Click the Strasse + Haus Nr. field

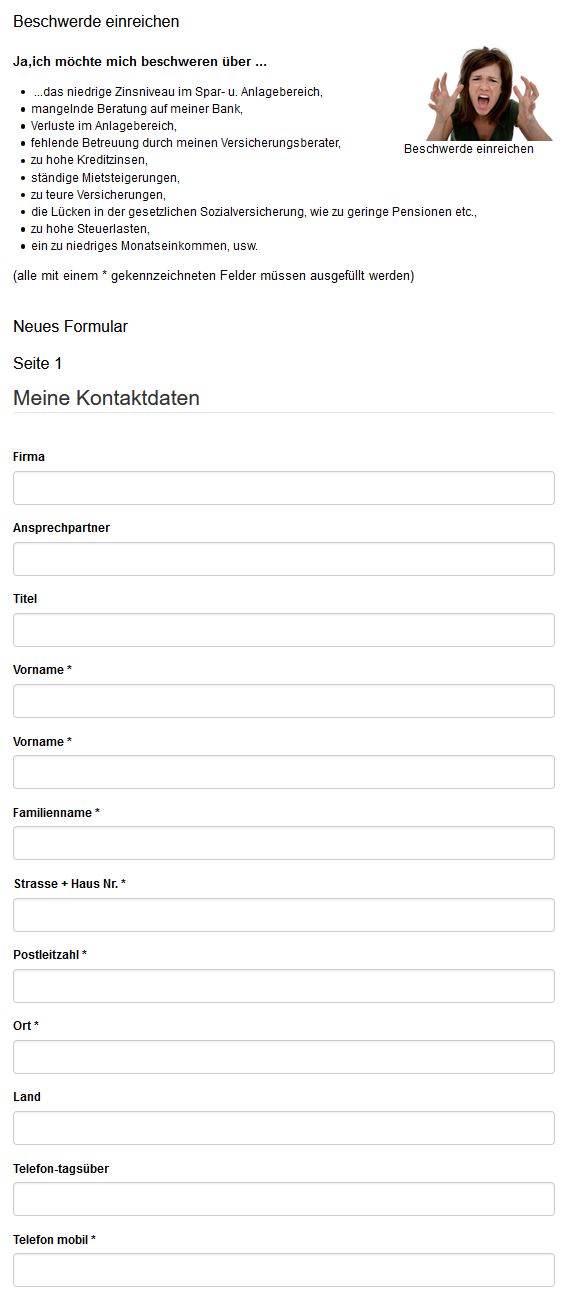(x=283, y=915)
